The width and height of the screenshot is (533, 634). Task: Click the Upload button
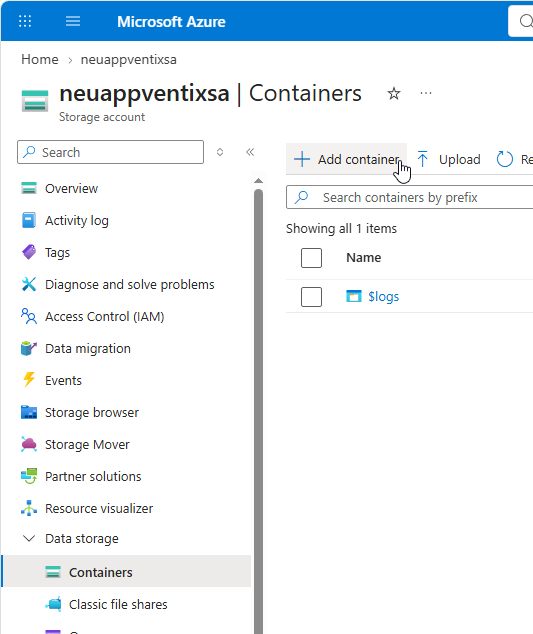[x=449, y=159]
